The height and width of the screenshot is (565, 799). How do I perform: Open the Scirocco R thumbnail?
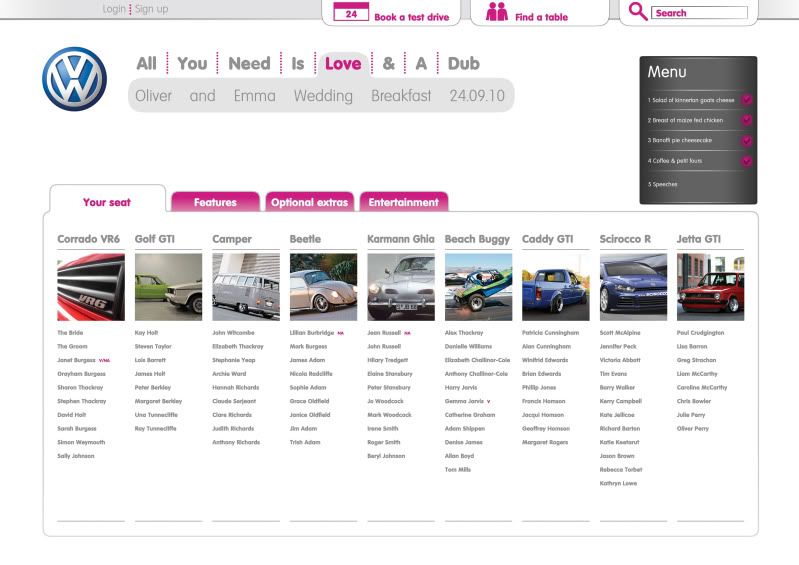(633, 287)
